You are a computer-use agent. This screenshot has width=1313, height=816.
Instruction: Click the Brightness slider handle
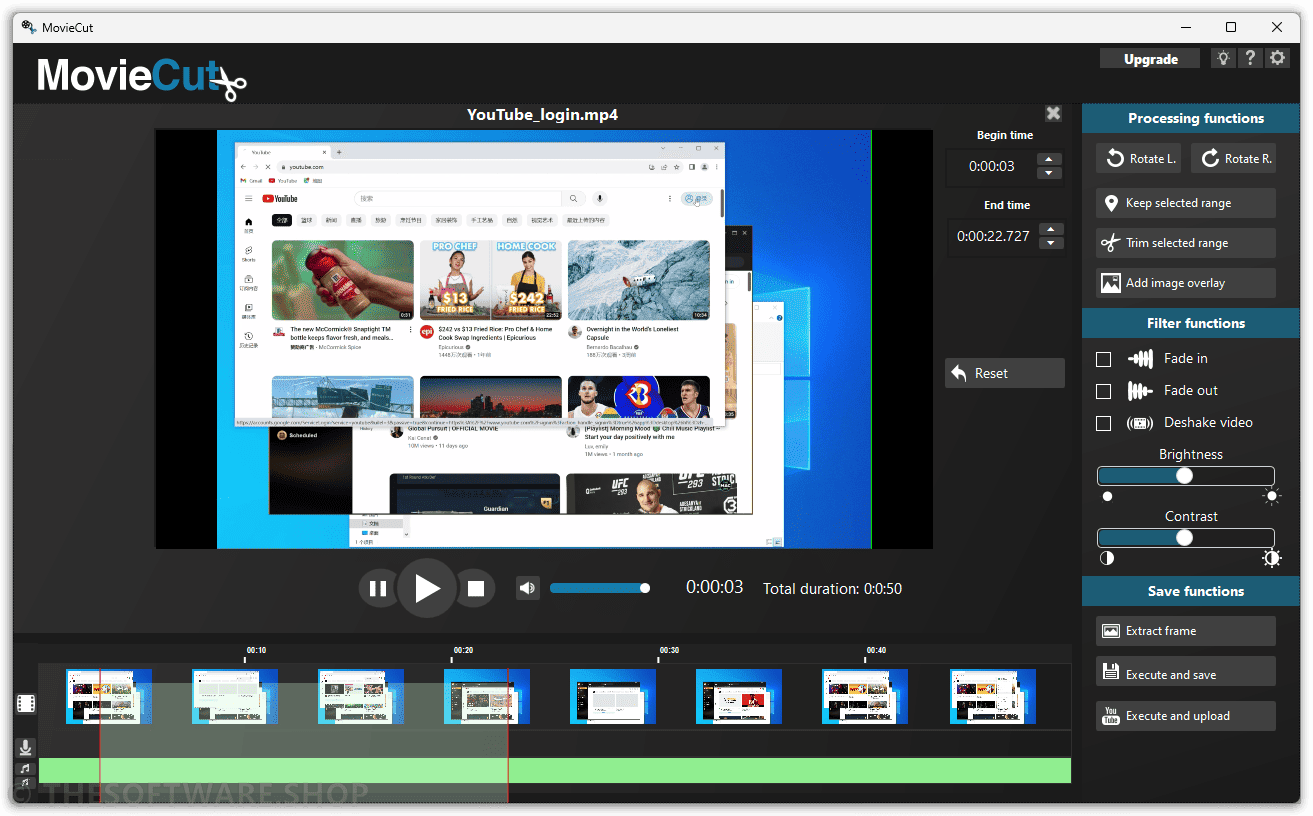(1185, 476)
